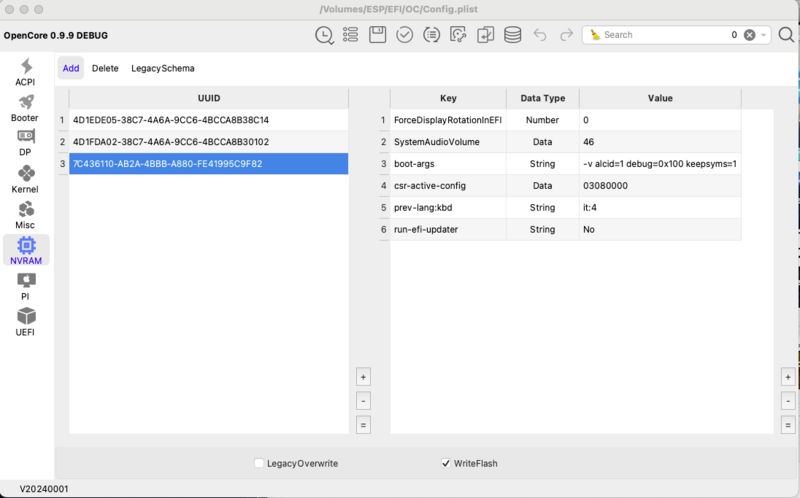Clear the search field with X button

pos(749,35)
